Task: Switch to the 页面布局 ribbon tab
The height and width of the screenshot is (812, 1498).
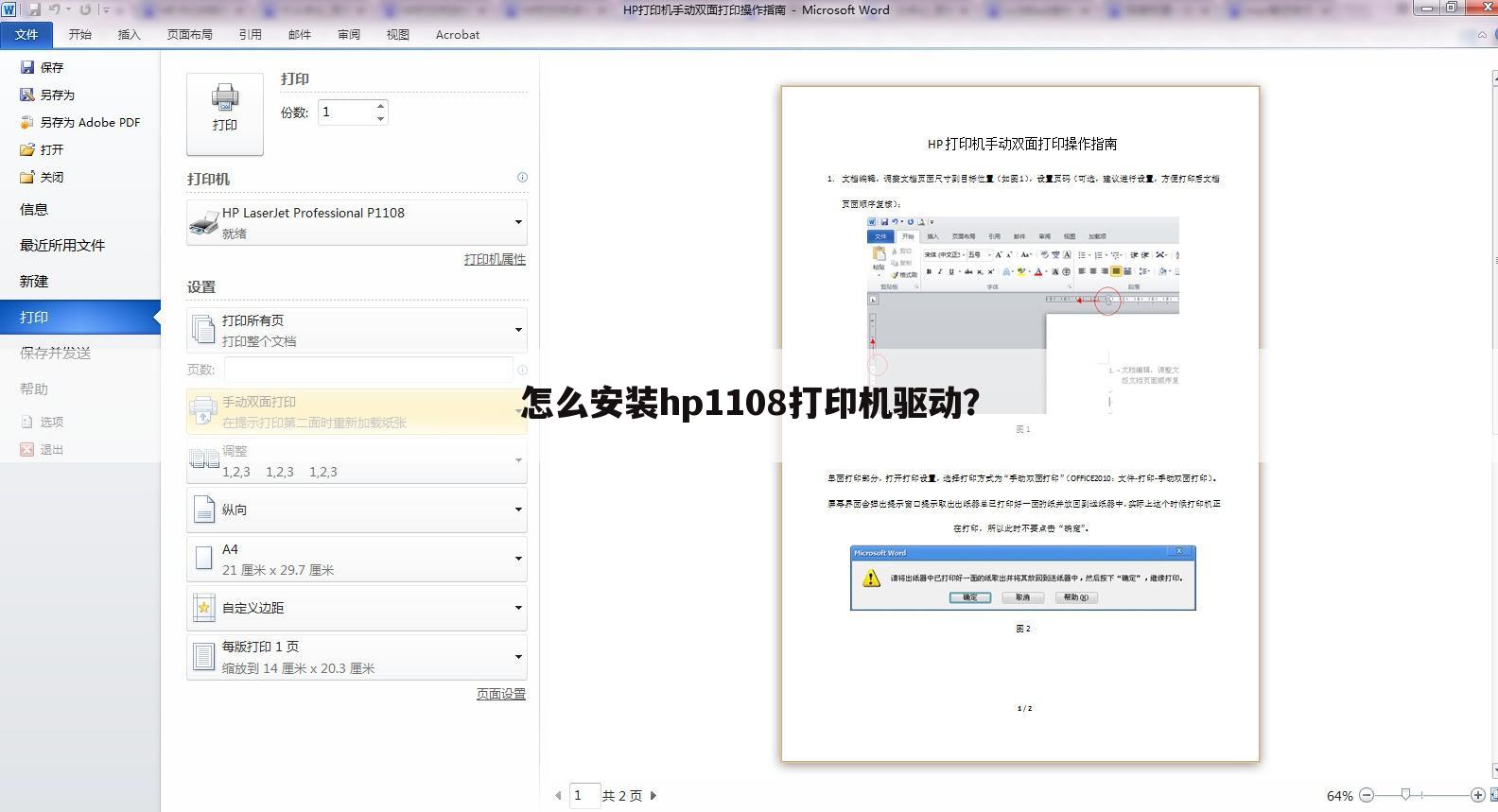Action: pos(189,35)
